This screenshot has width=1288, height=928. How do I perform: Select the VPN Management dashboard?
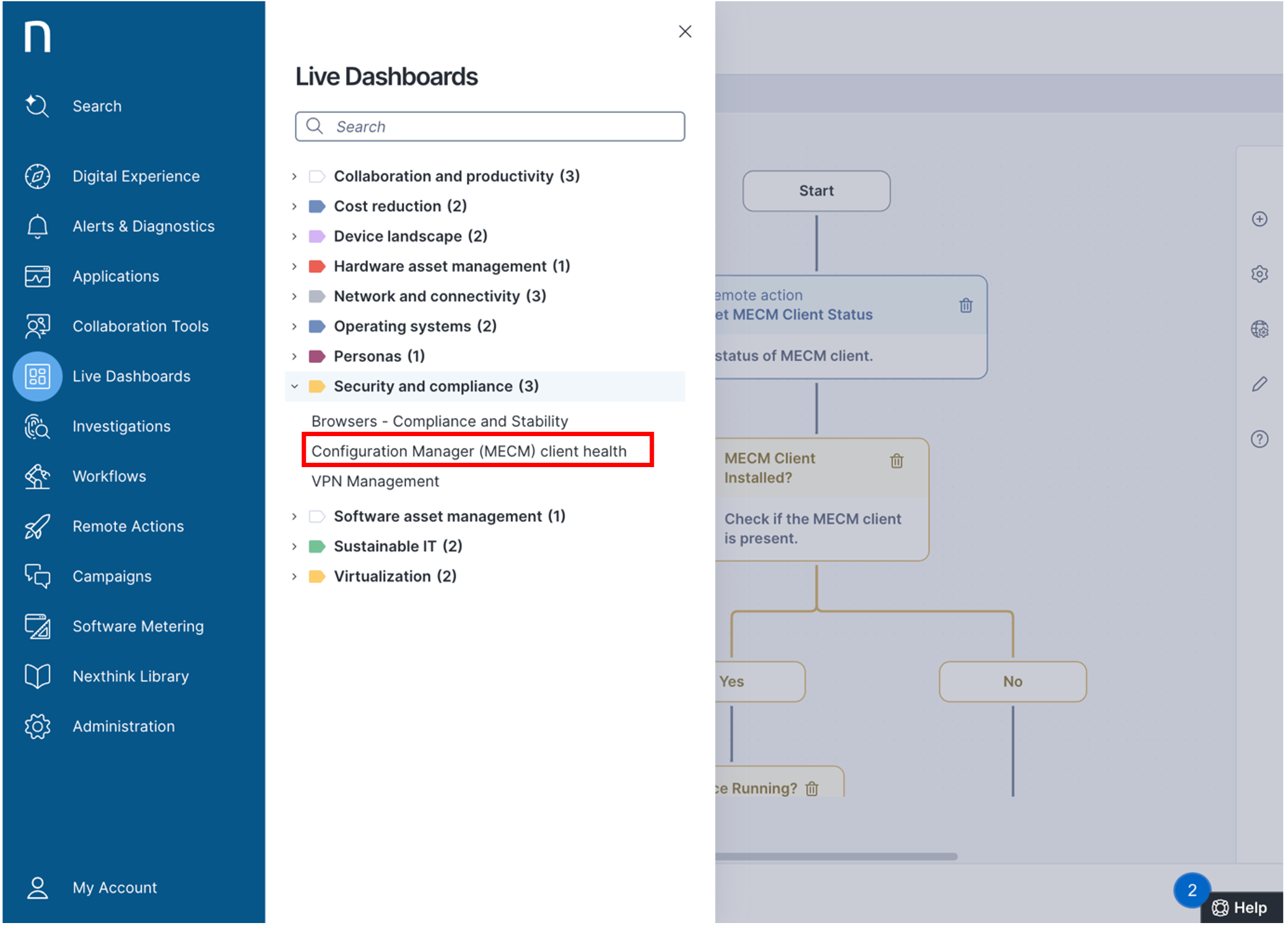point(375,481)
